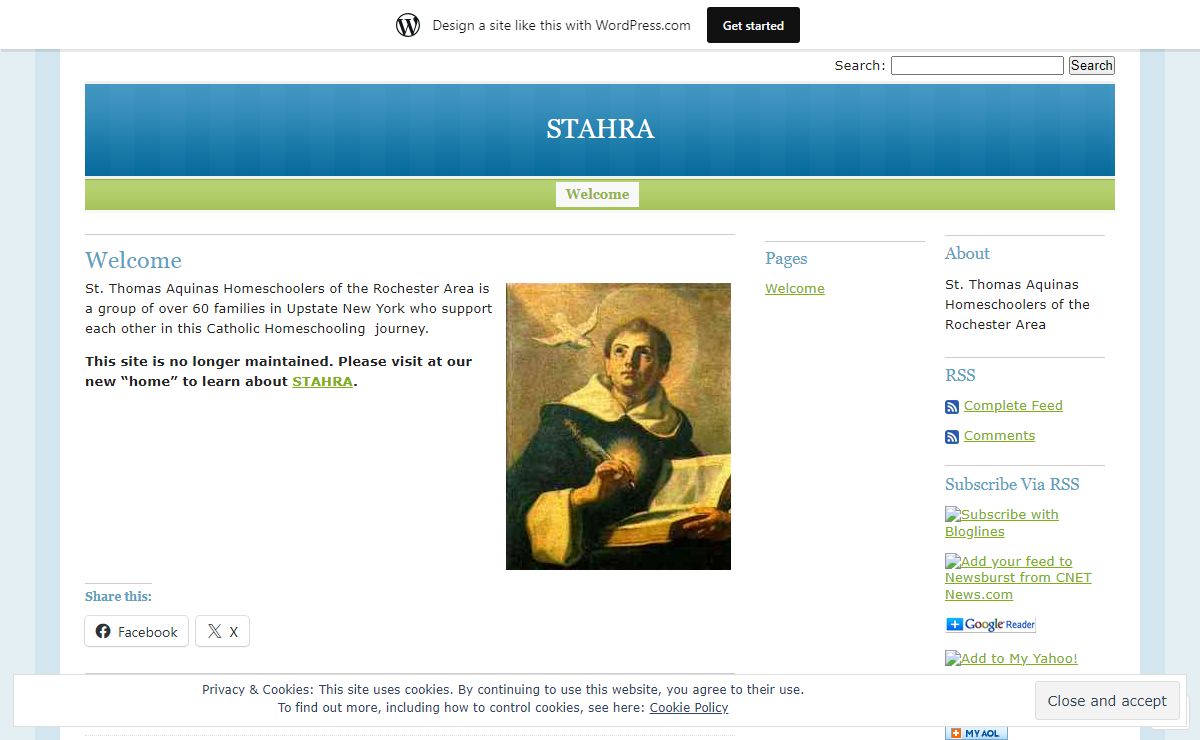Screen dimensions: 1200x740
Task: Click the Comments RSS icon
Action: point(952,437)
